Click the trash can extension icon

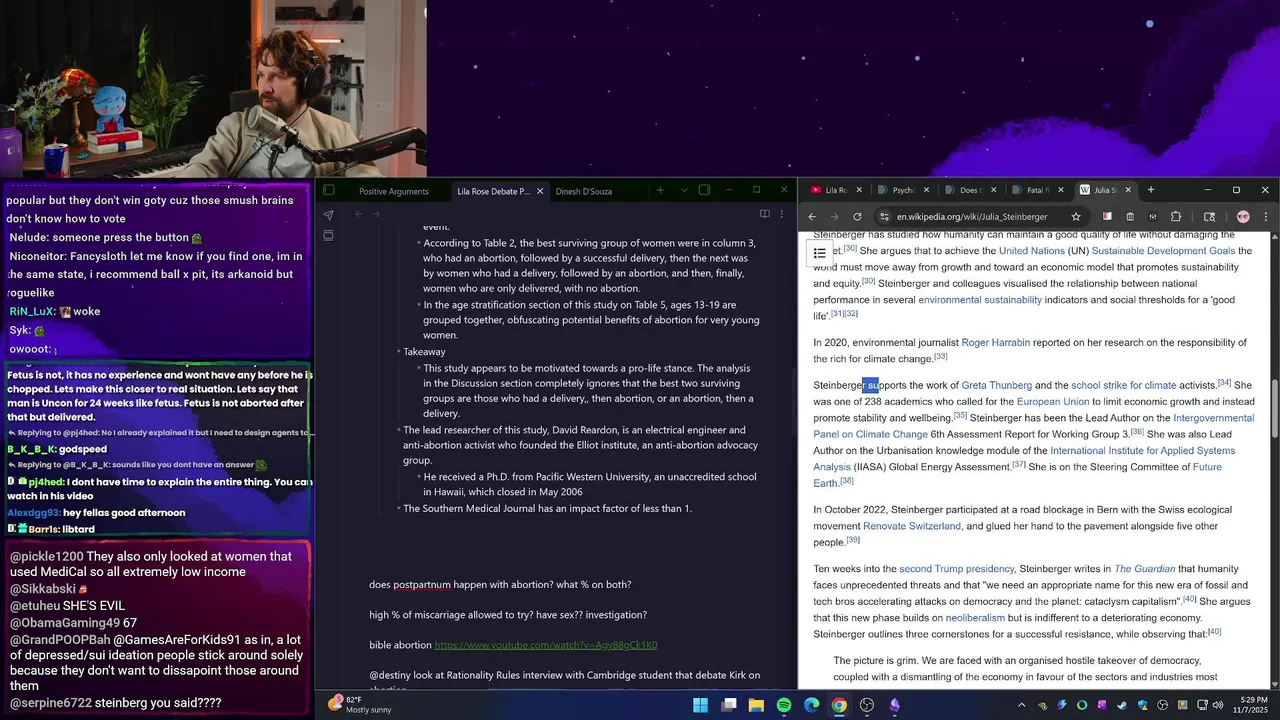[x=1130, y=216]
